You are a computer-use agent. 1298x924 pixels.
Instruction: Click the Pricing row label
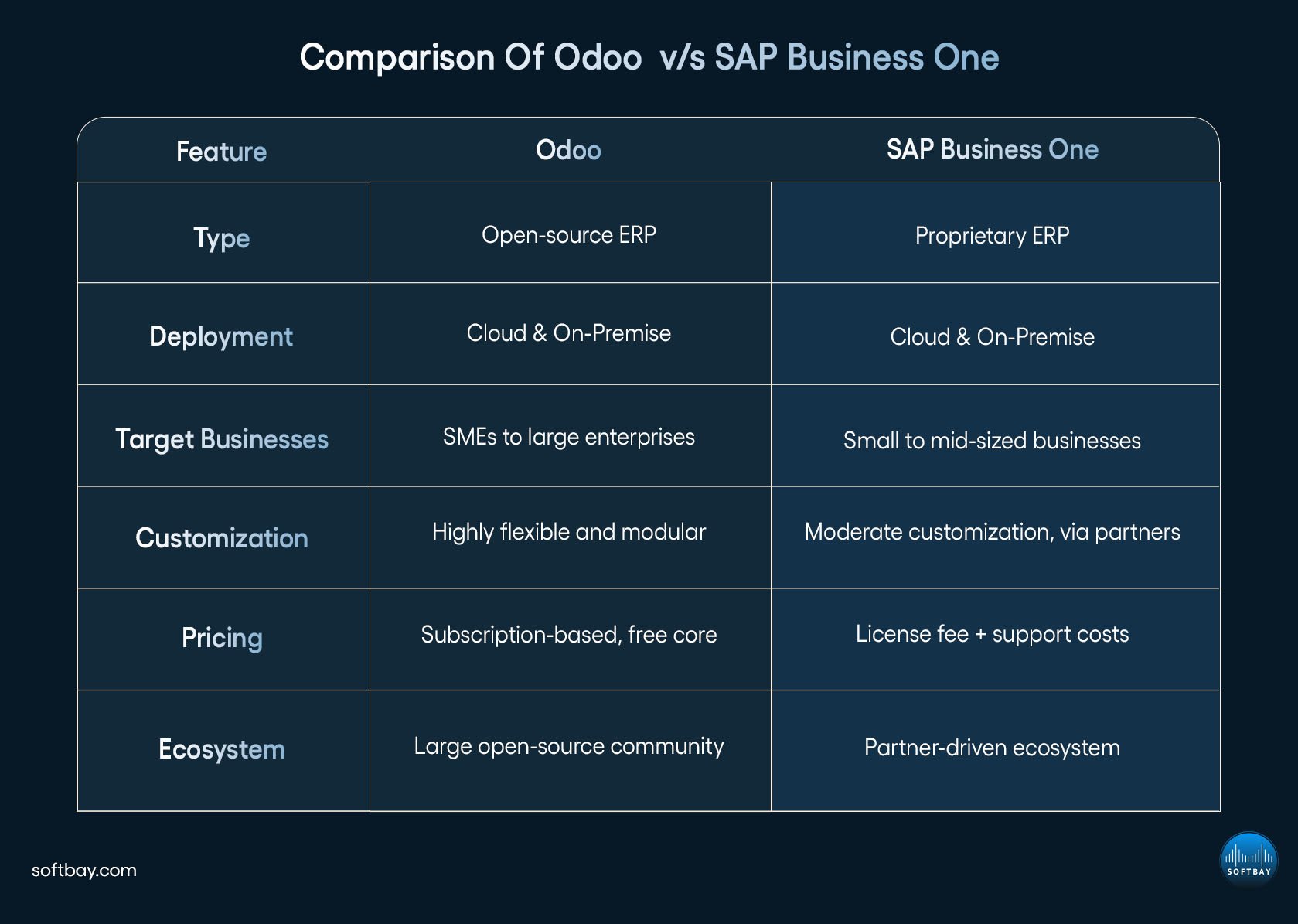click(x=222, y=638)
